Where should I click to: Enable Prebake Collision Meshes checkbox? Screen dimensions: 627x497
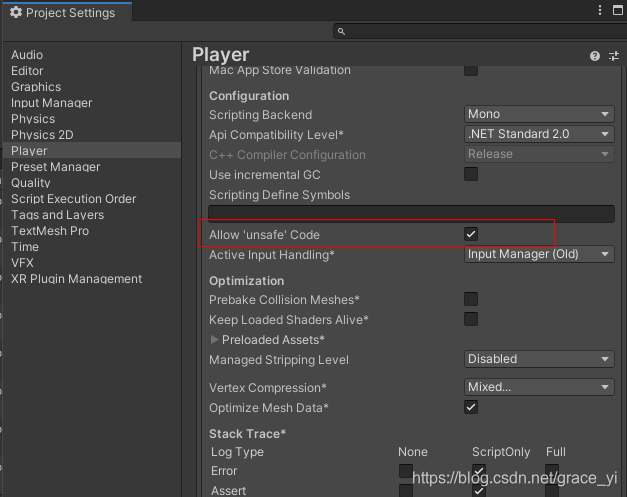(x=471, y=299)
